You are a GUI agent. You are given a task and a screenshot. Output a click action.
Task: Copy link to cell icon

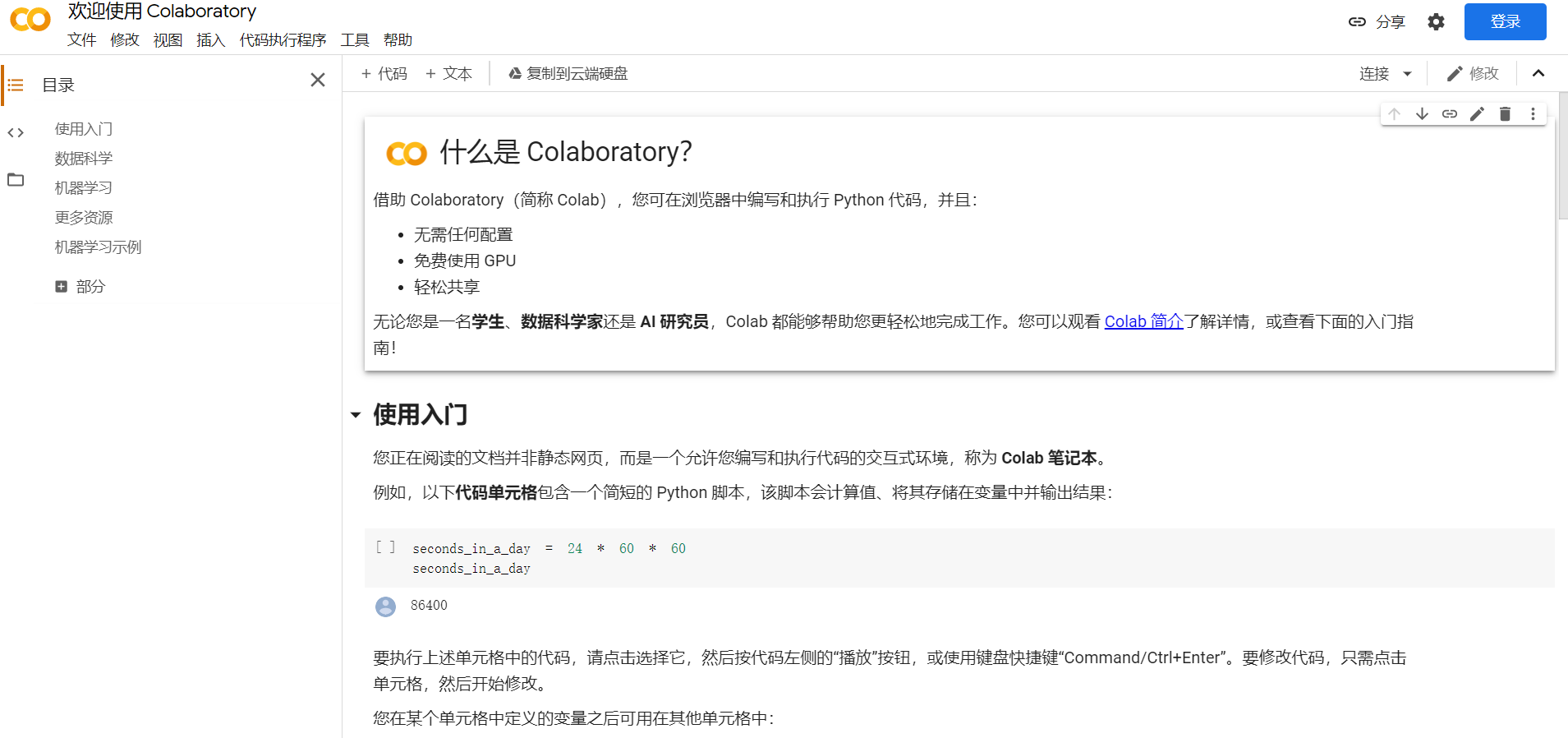click(x=1450, y=114)
